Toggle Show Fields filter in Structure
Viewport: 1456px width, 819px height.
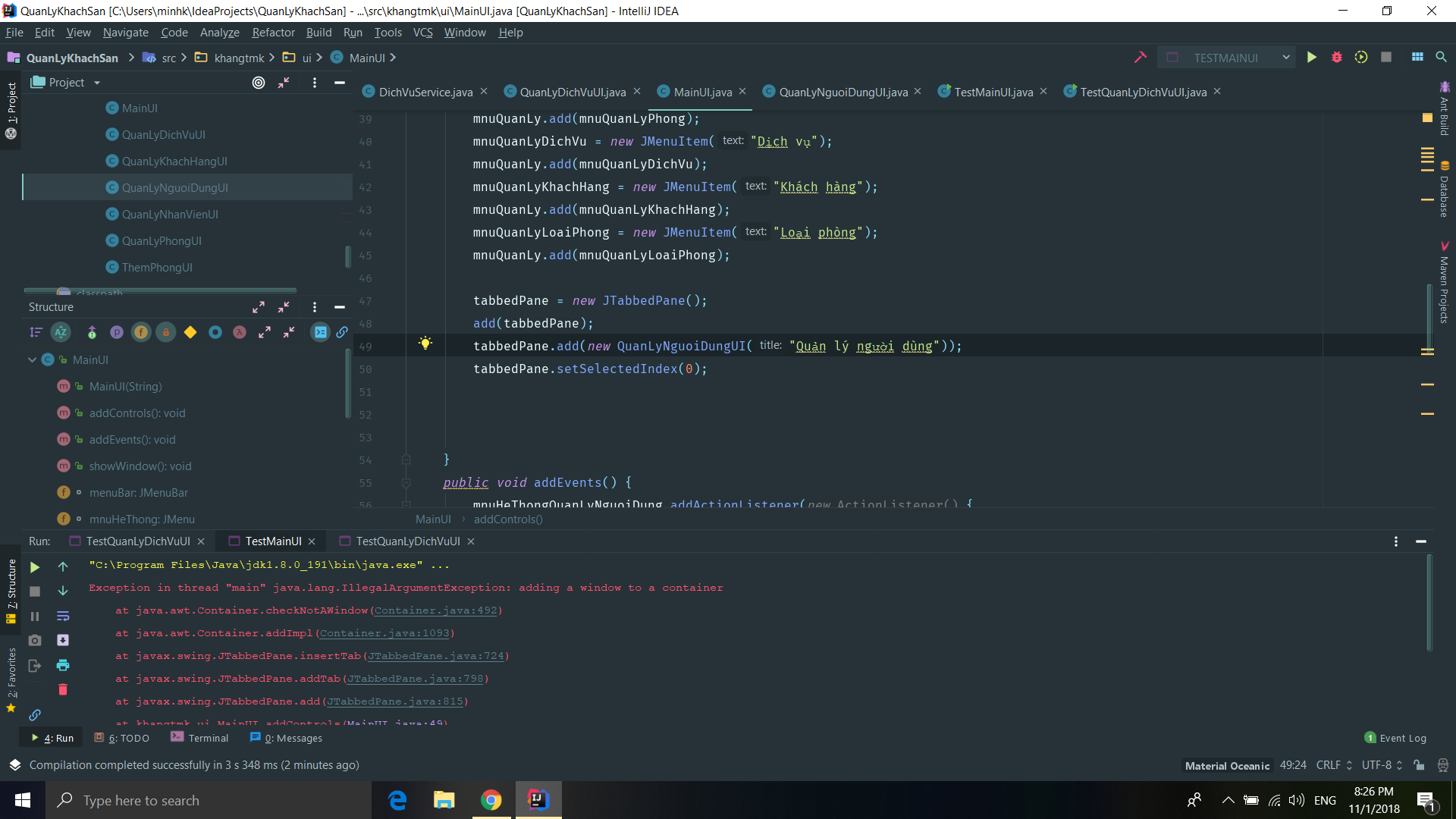(141, 332)
